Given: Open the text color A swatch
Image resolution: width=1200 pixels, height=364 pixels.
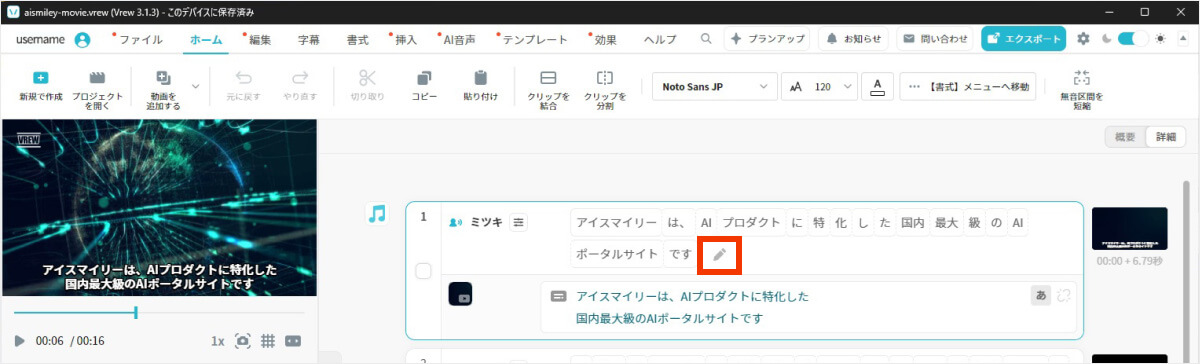Looking at the screenshot, I should [x=877, y=87].
